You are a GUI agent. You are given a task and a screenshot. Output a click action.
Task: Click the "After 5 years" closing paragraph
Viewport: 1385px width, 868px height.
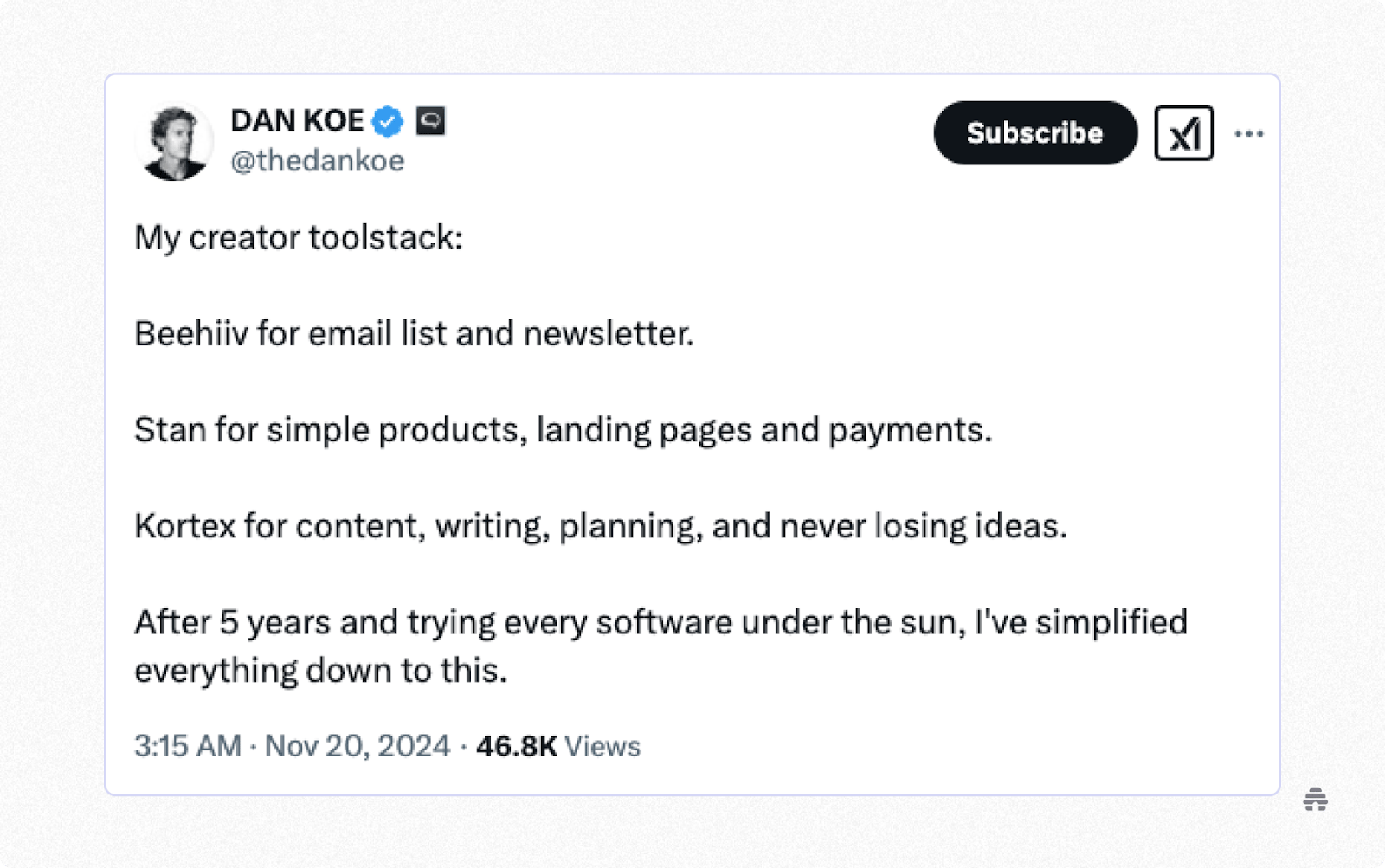[661, 646]
